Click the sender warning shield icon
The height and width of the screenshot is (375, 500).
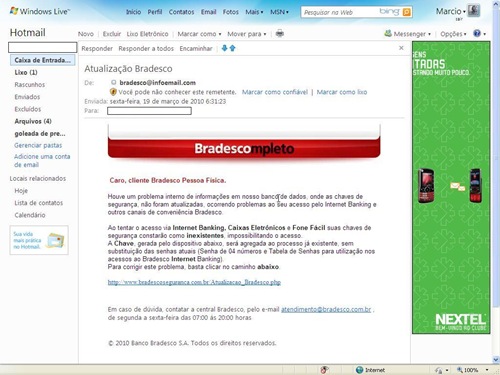coord(113,92)
